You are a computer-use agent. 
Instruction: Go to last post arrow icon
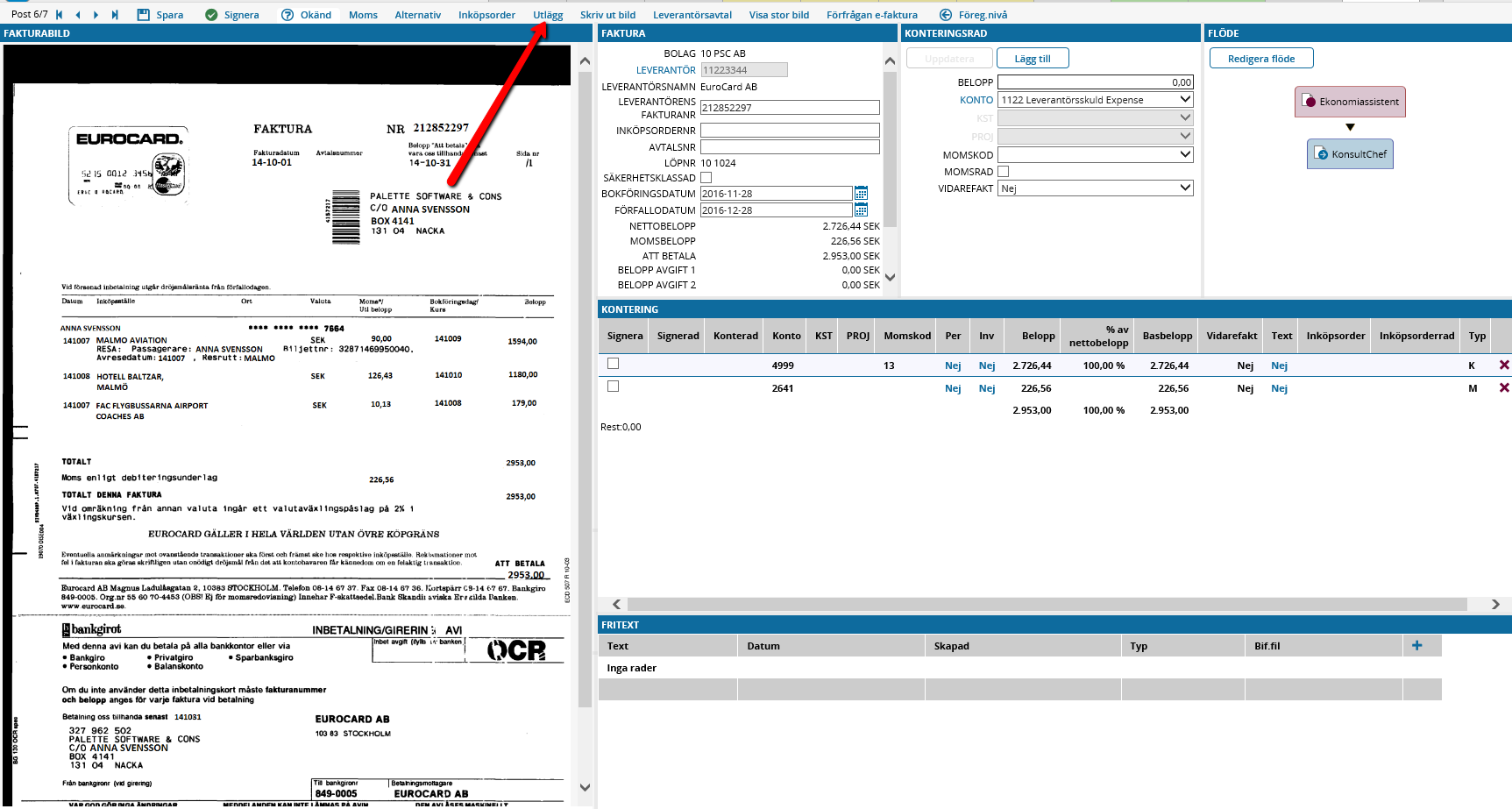[115, 15]
